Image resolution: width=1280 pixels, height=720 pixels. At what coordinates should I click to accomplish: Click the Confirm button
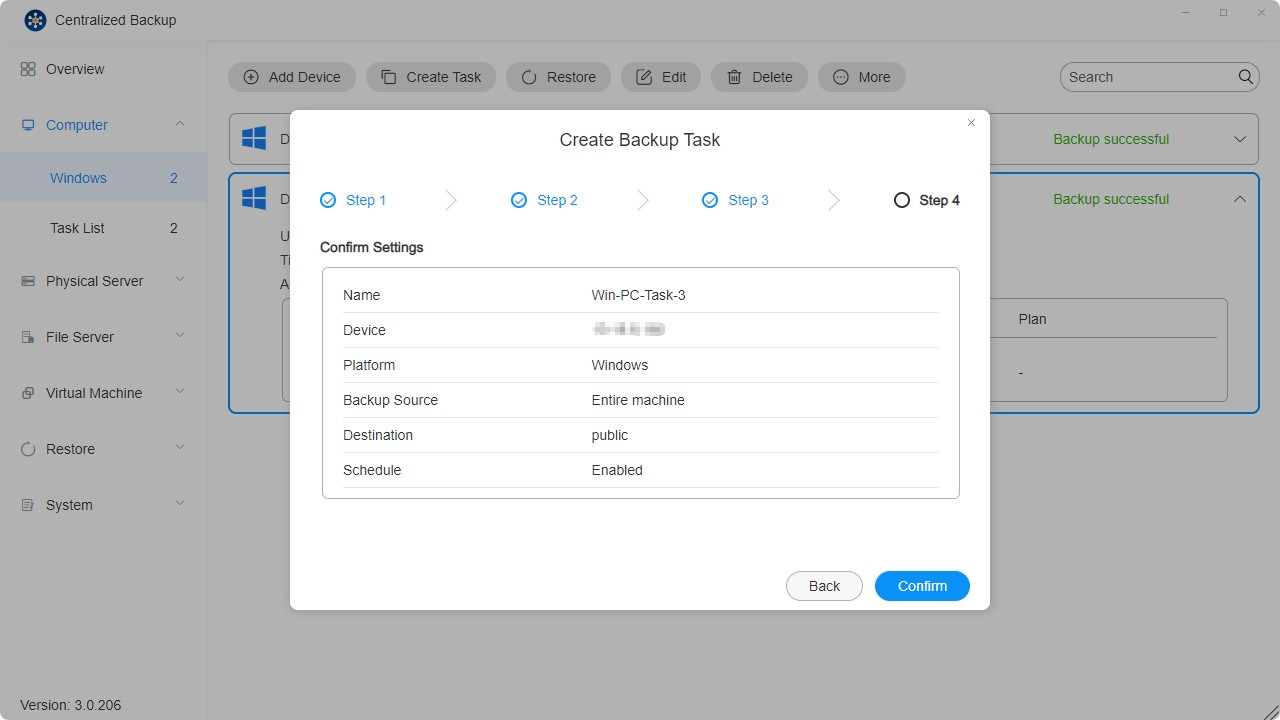(x=921, y=586)
